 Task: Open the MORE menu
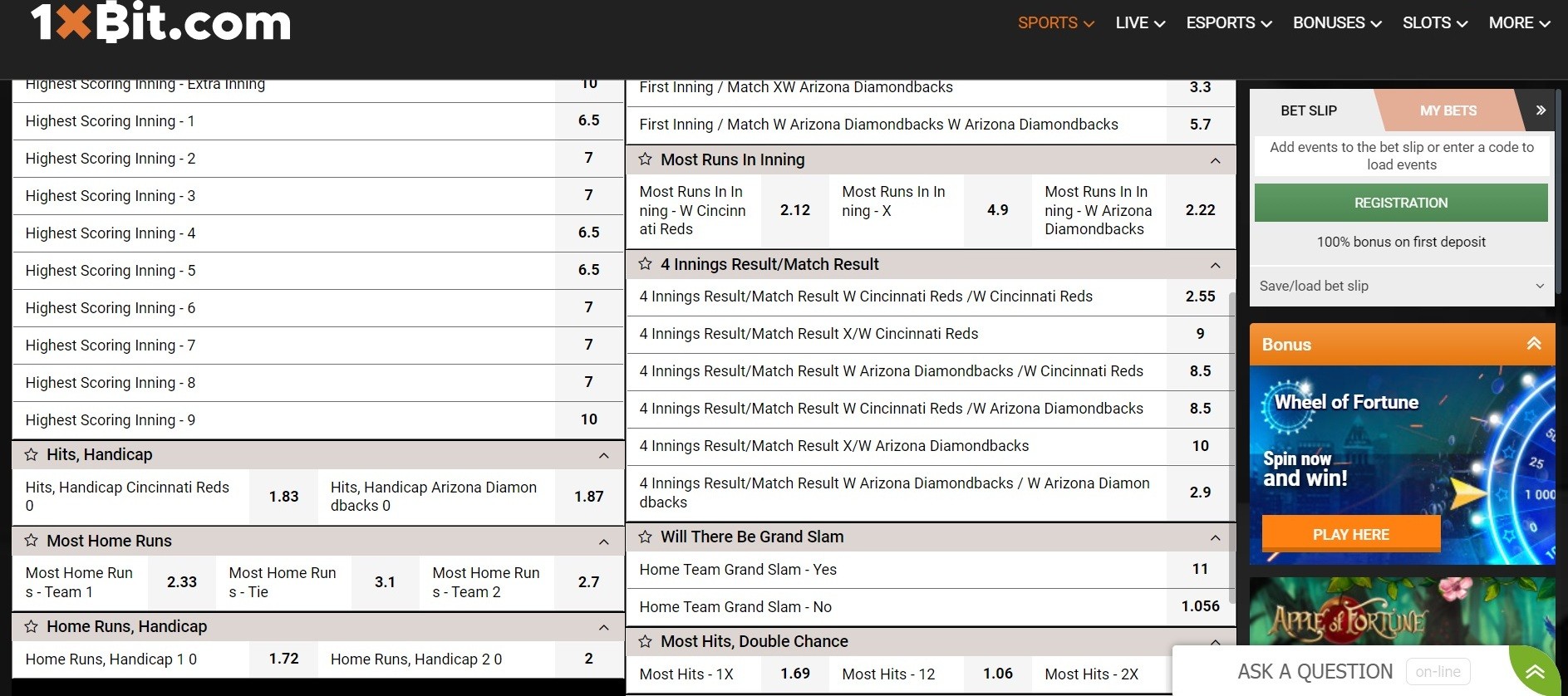[x=1519, y=23]
